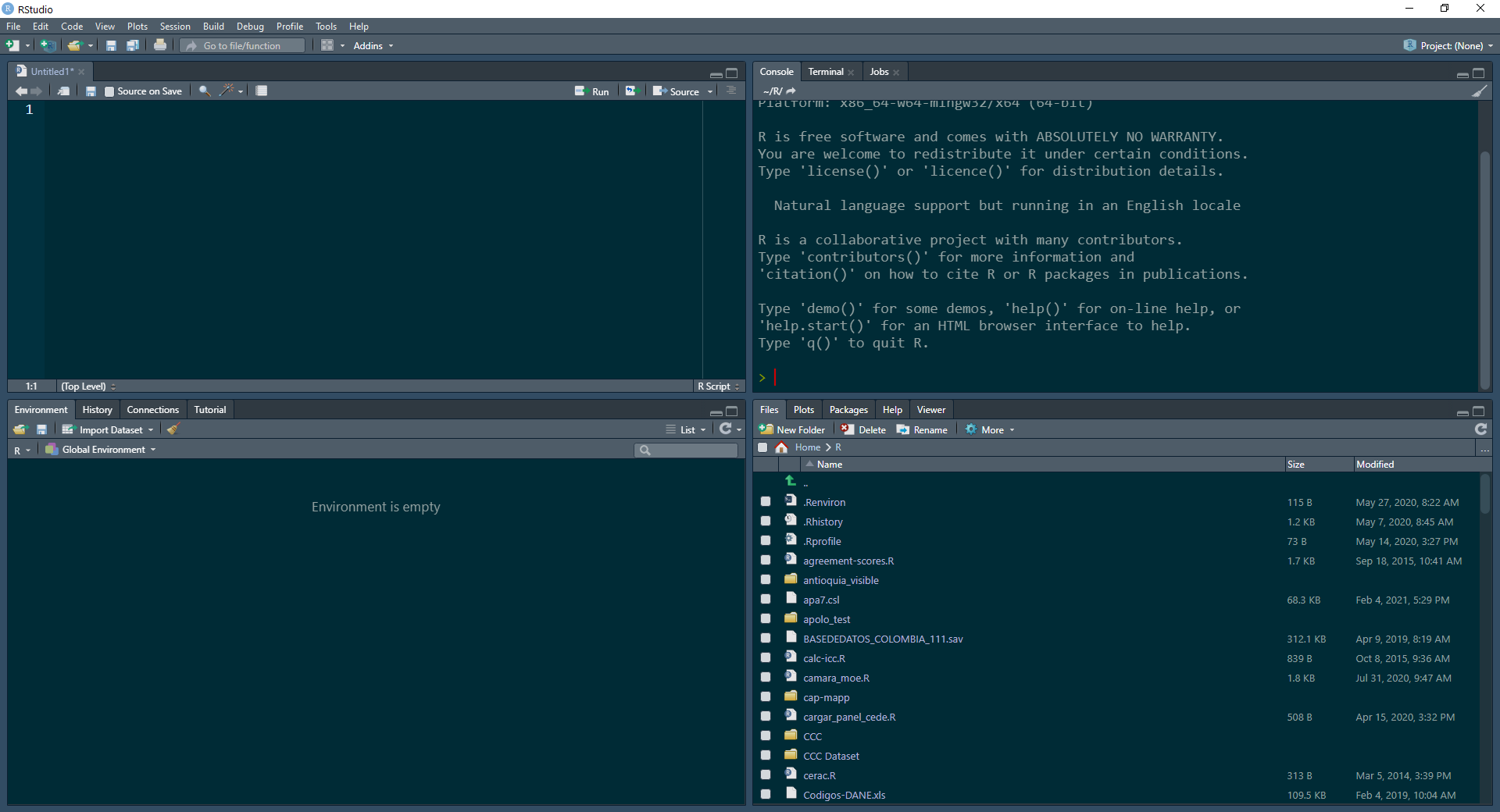Open the Session menu
The image size is (1500, 812).
pos(175,27)
